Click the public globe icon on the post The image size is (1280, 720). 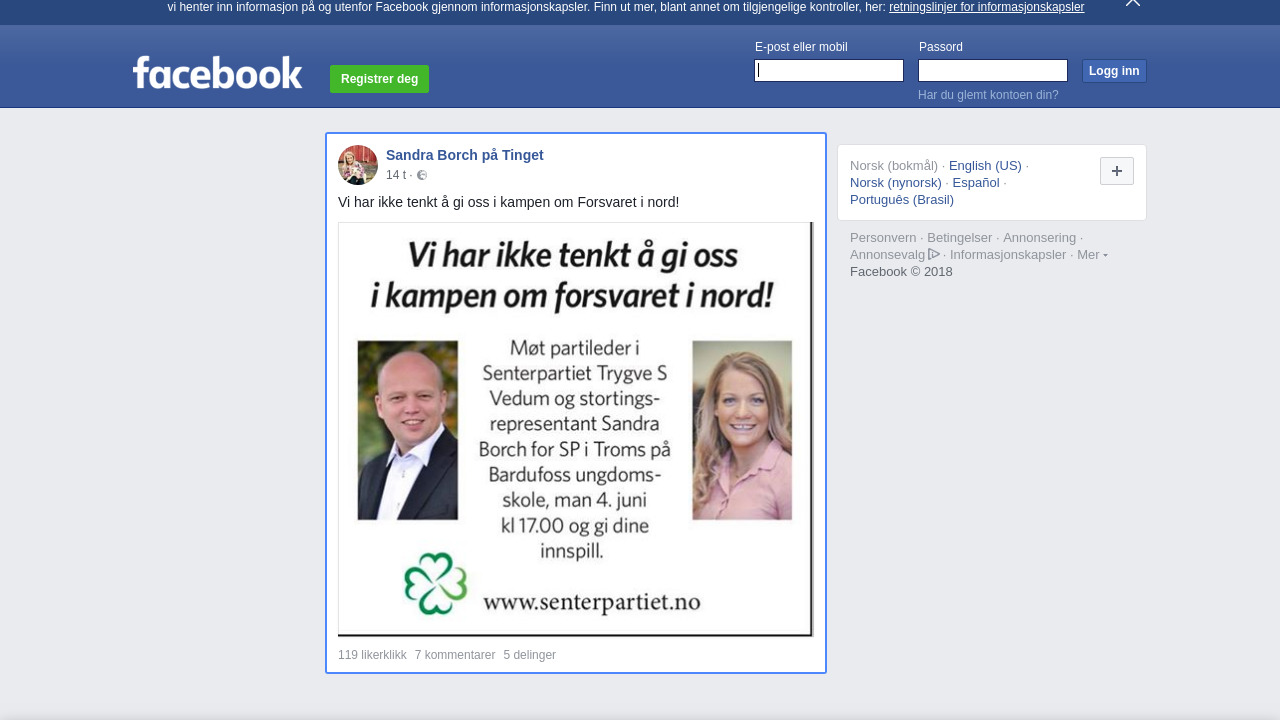(x=422, y=175)
